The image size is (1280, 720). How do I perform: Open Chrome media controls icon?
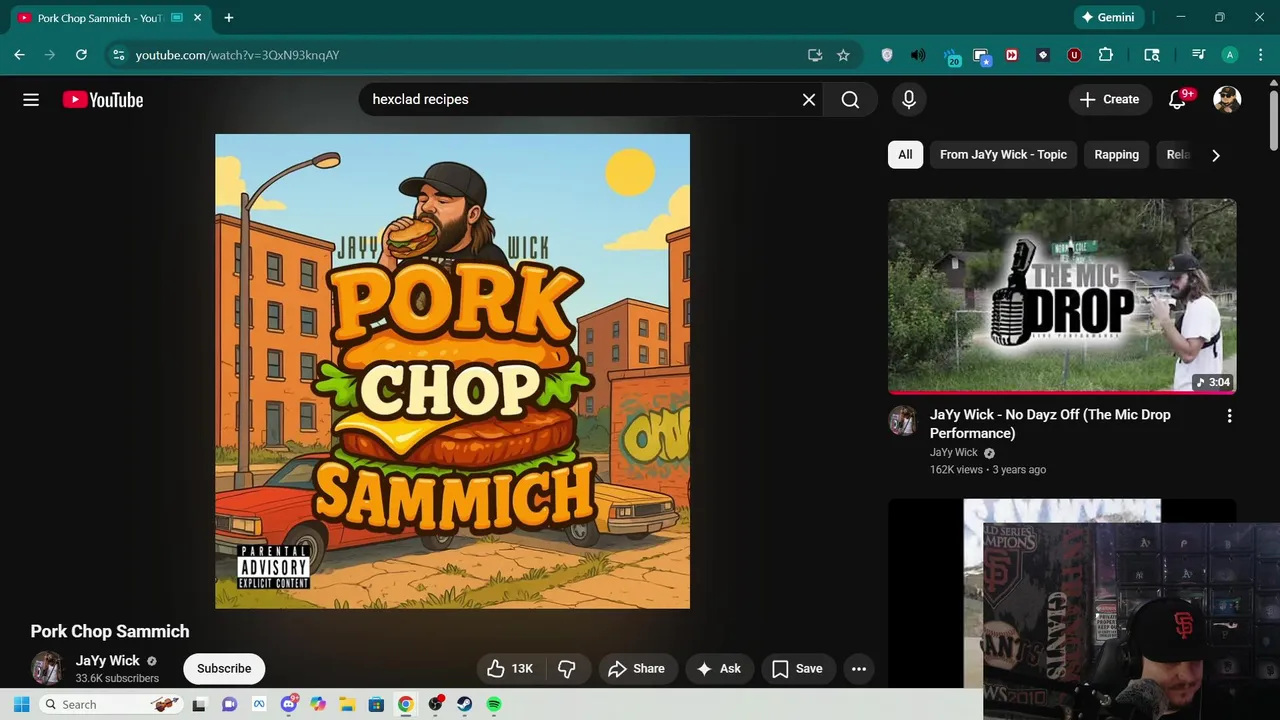click(1198, 55)
